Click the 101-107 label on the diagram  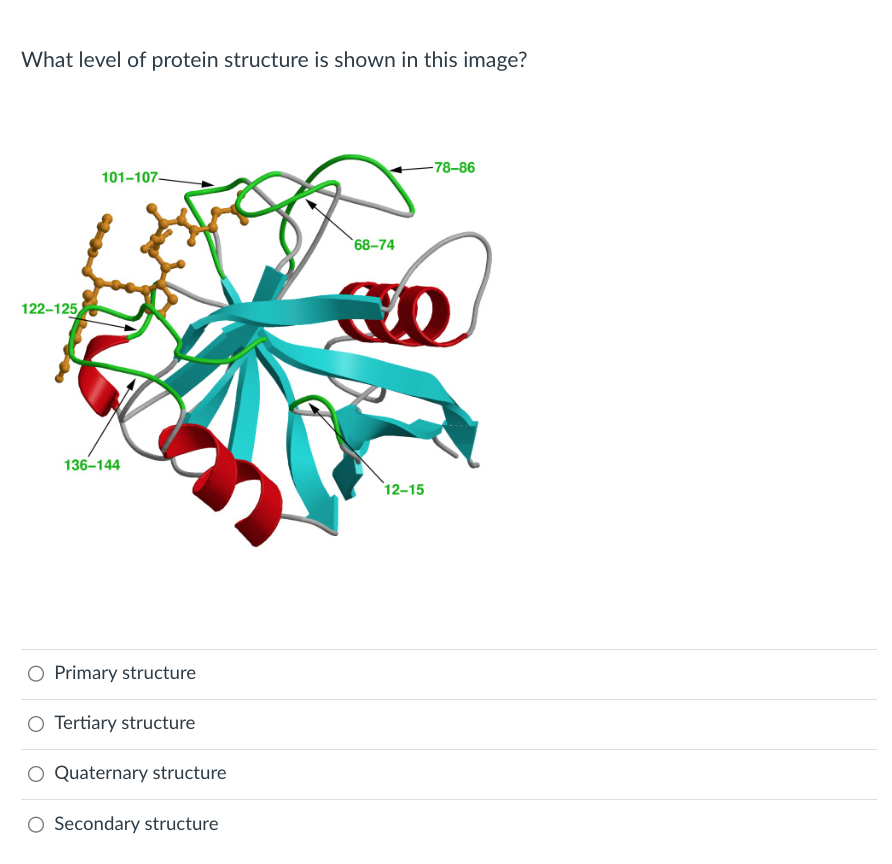130,178
